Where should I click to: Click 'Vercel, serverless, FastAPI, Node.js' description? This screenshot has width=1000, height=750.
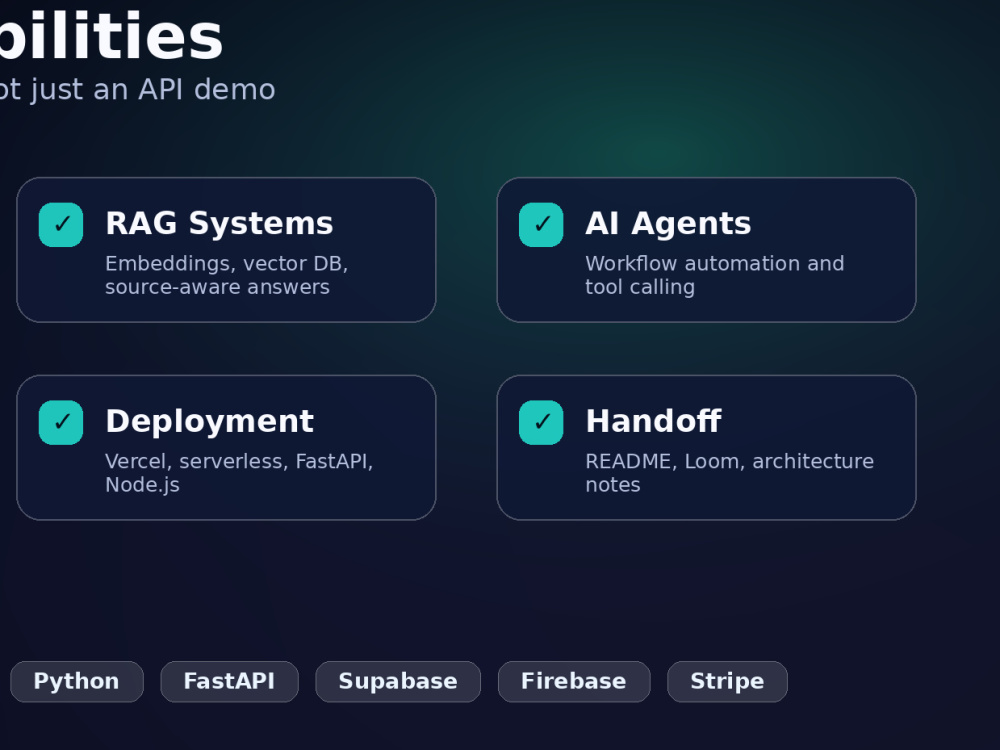click(239, 473)
